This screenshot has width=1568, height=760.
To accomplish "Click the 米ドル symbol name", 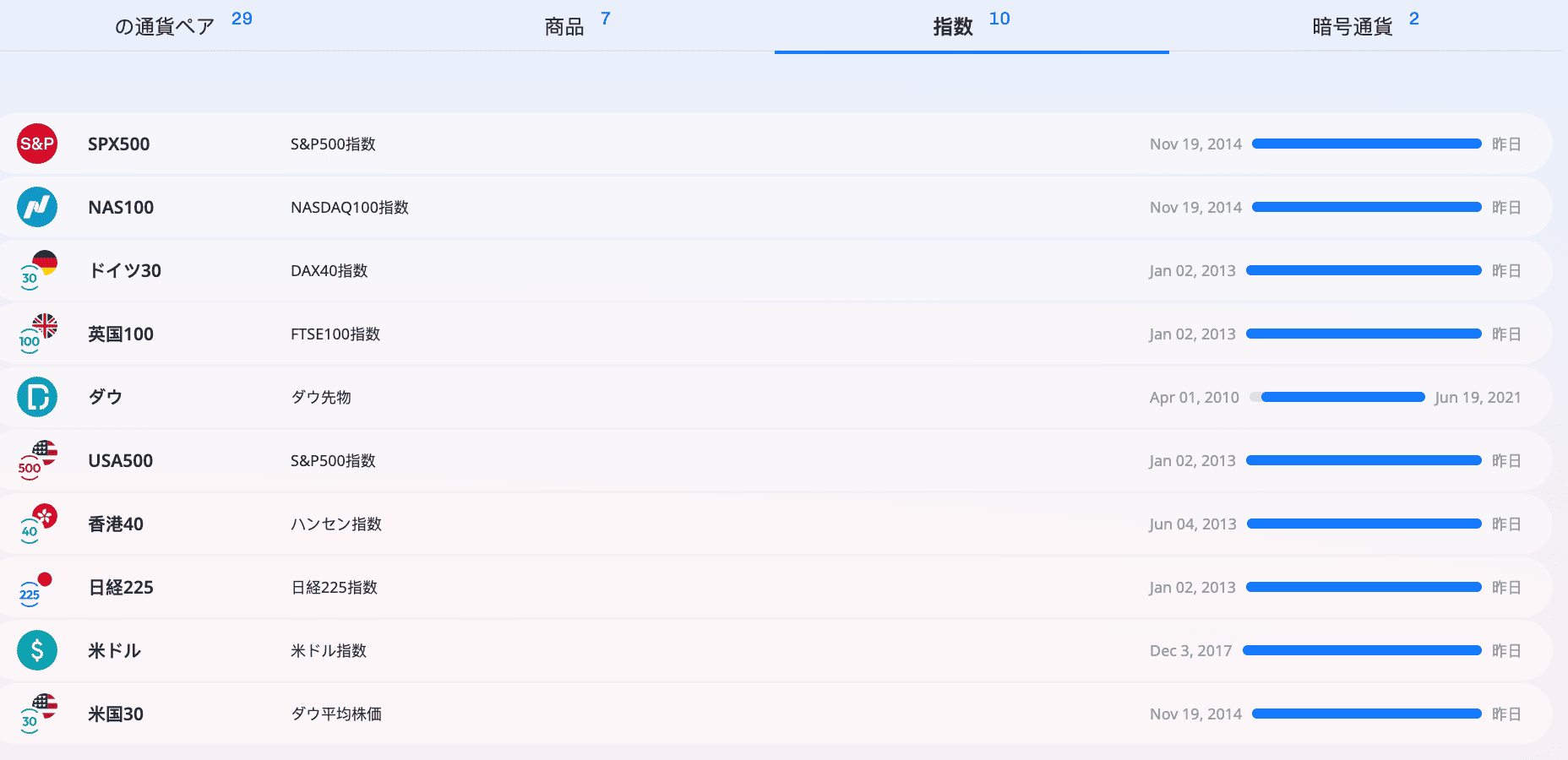I will (114, 651).
